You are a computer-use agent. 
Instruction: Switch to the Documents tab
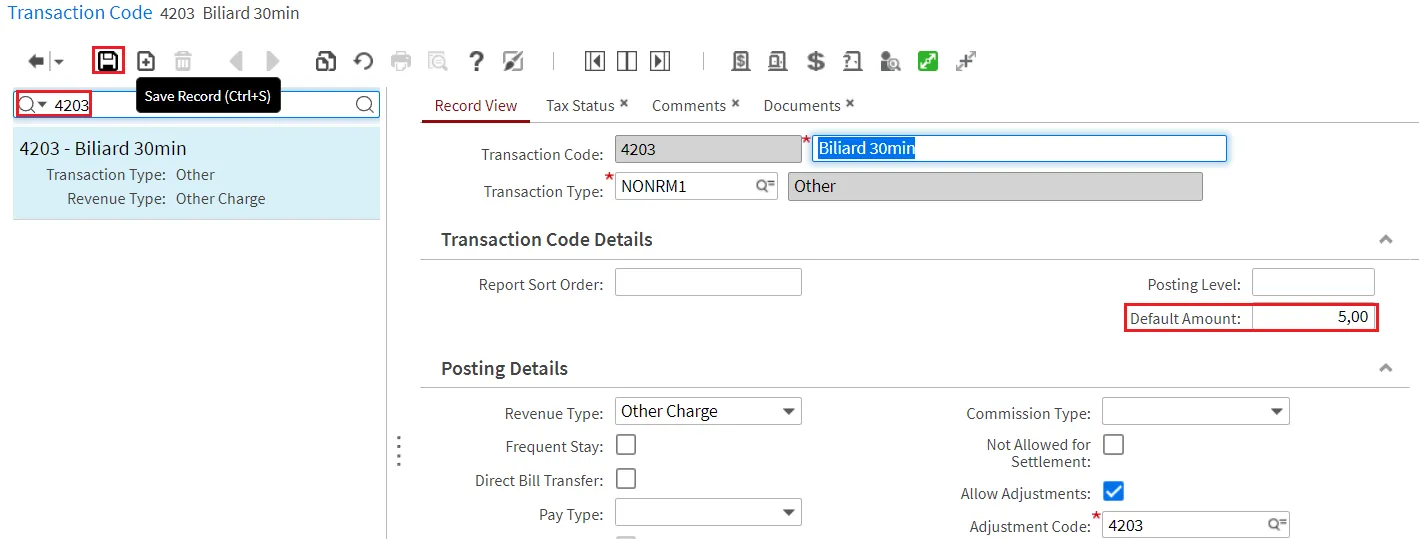802,106
